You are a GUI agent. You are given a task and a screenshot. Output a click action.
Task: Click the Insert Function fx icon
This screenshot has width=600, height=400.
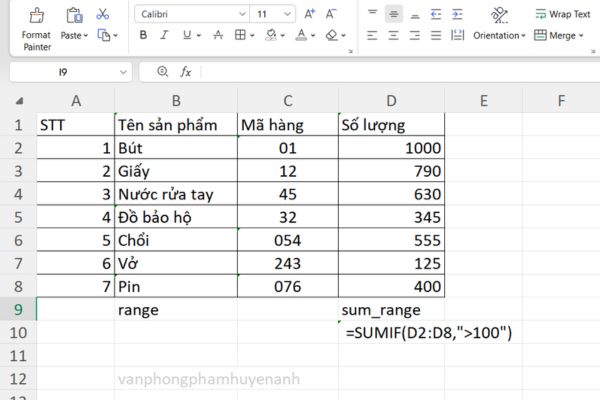pos(186,72)
